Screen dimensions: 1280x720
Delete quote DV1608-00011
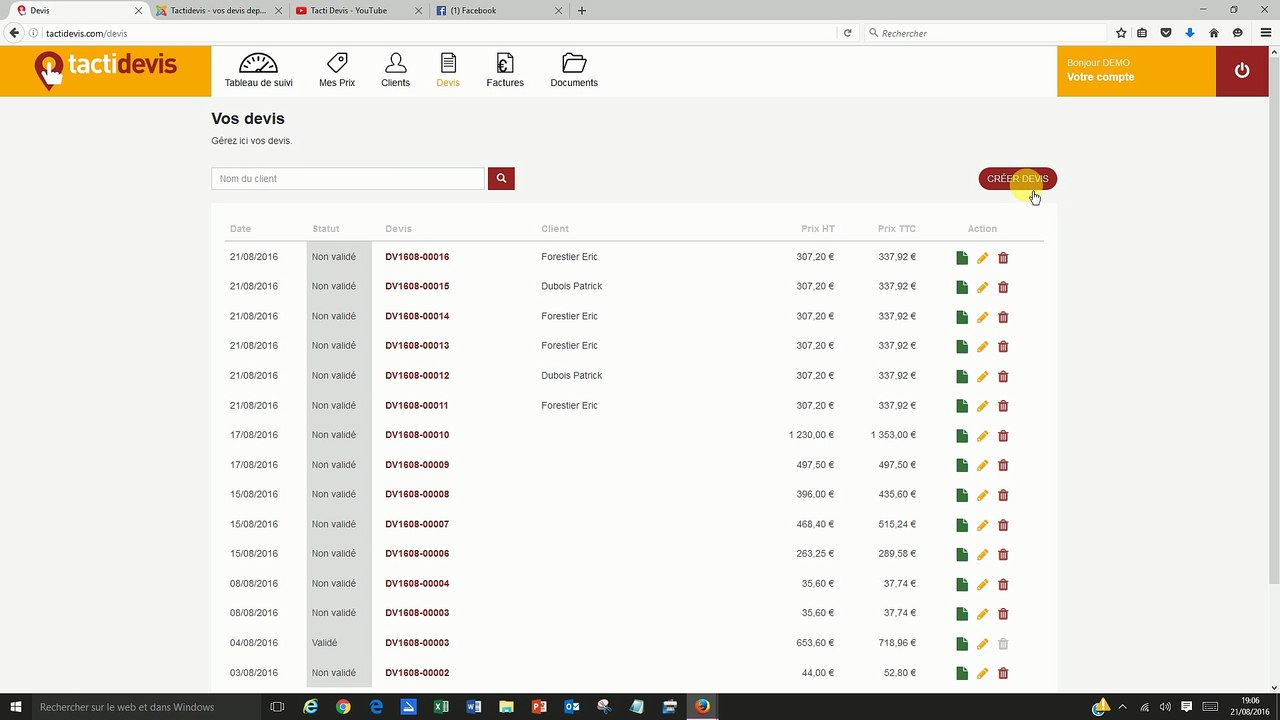1003,406
